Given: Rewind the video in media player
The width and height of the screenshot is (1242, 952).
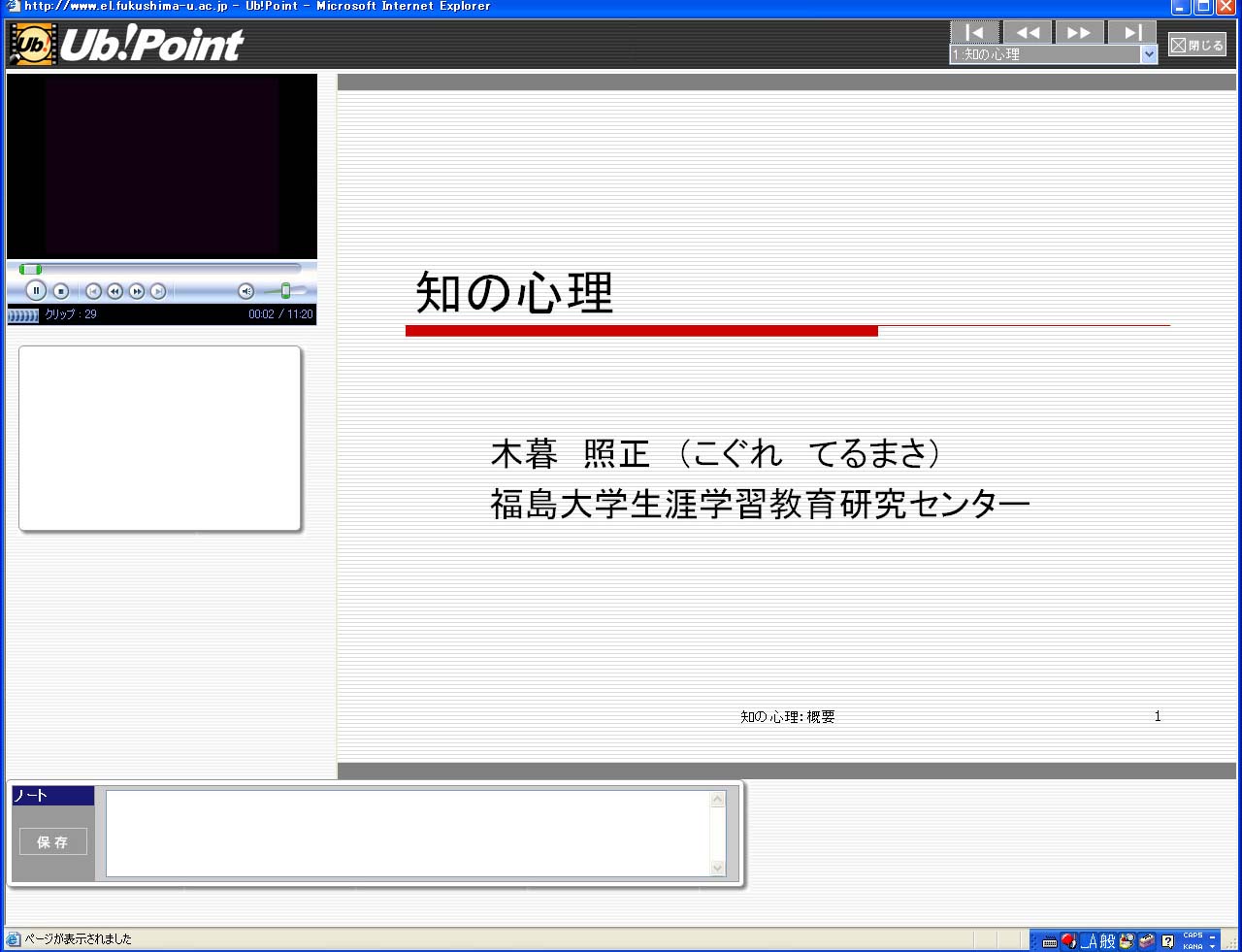Looking at the screenshot, I should [114, 291].
